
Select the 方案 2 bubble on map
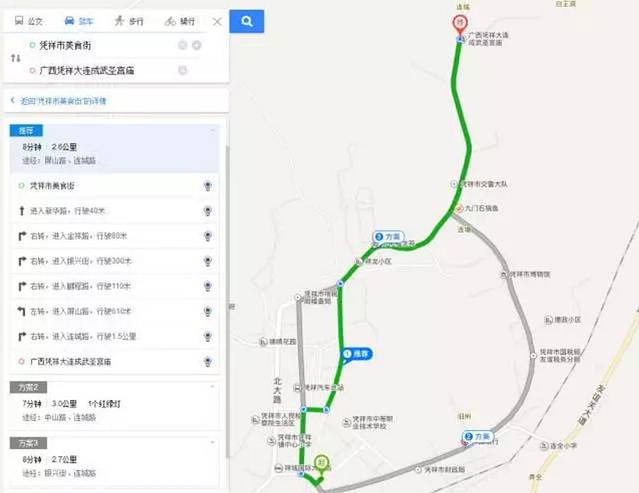478,437
